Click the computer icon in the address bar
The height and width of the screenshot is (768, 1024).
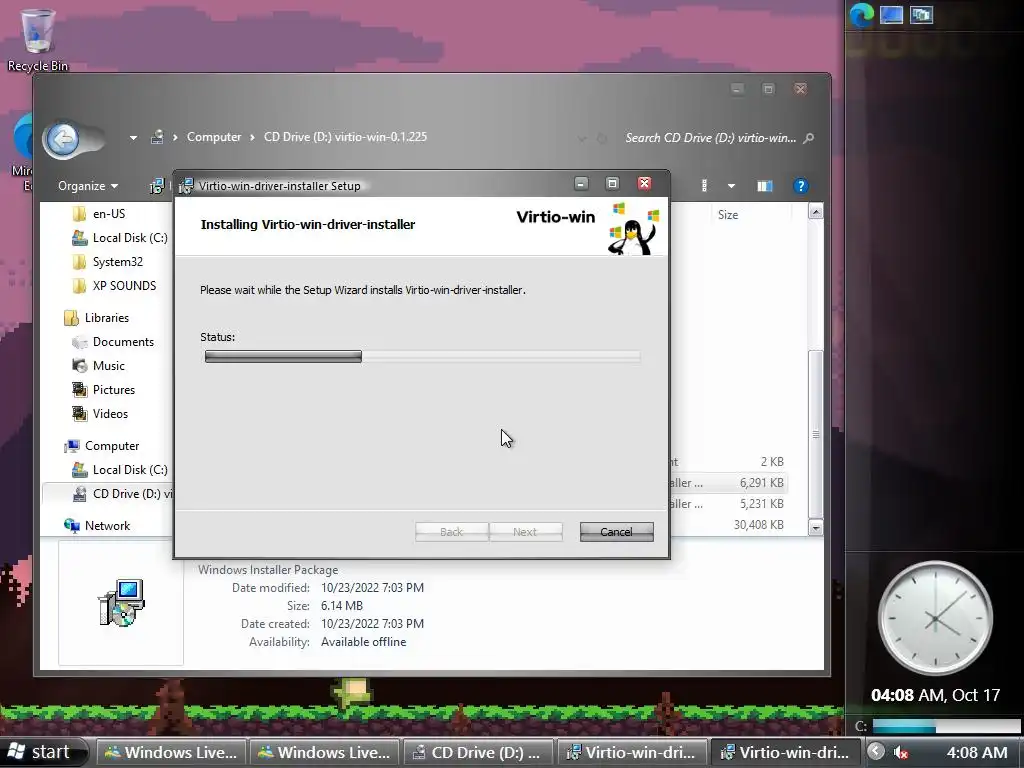coord(157,137)
